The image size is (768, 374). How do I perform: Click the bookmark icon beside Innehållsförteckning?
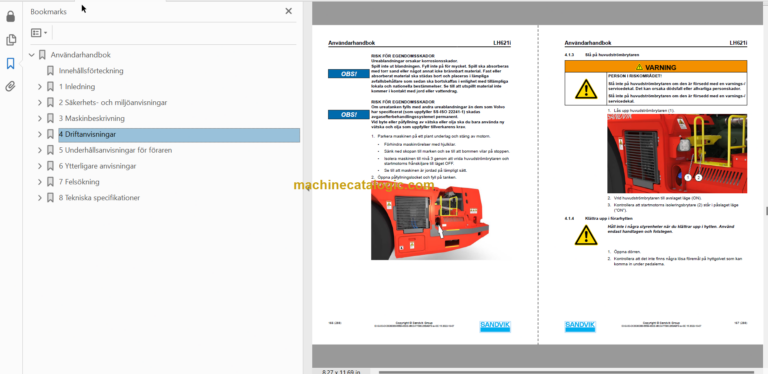50,71
